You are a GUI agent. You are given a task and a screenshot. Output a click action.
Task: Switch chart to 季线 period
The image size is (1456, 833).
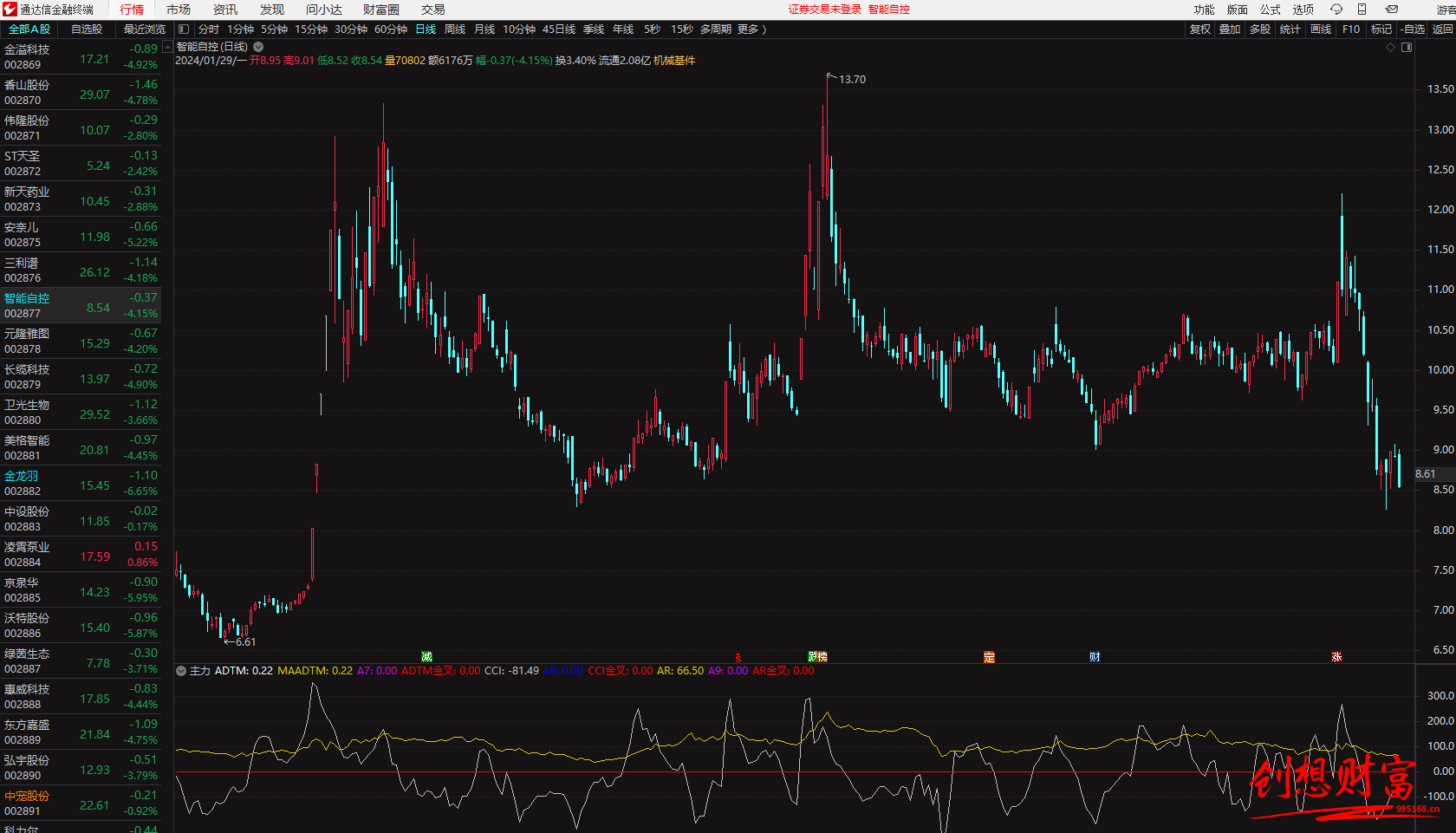click(x=594, y=29)
